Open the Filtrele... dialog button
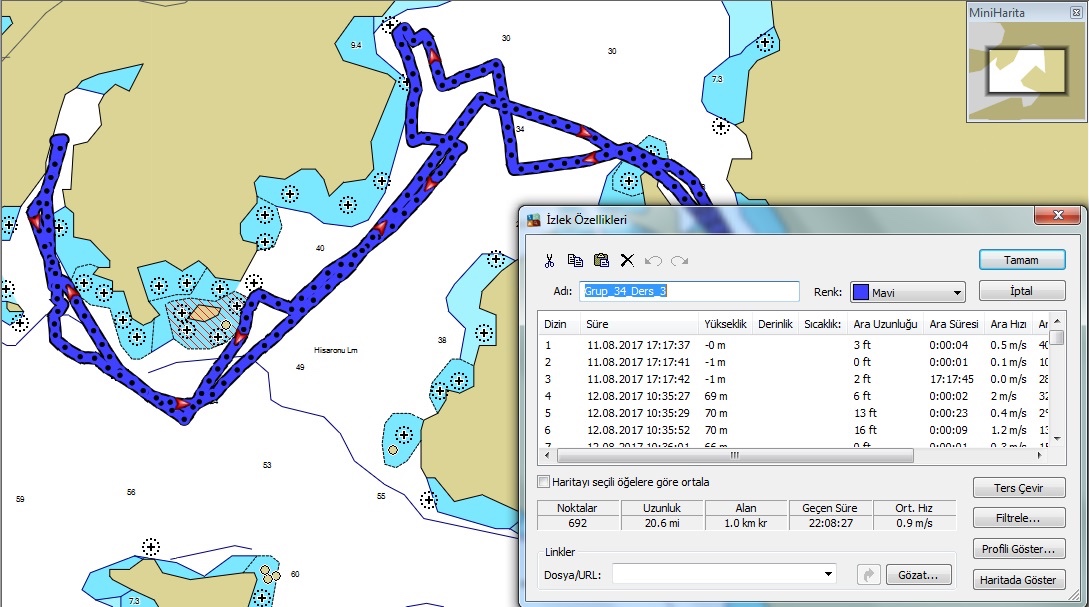This screenshot has width=1089, height=607. [1019, 518]
